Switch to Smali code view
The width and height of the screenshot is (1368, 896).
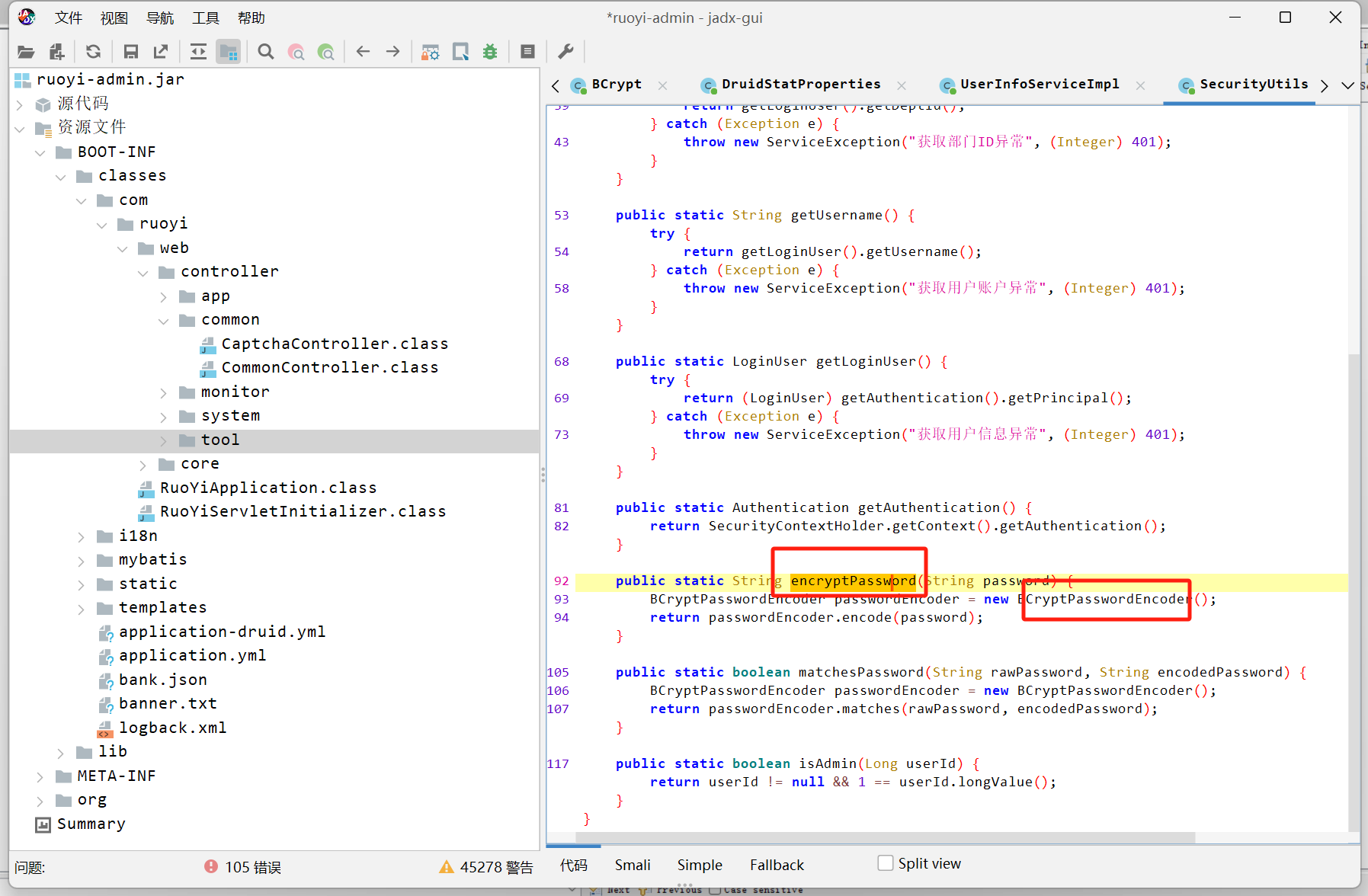[x=632, y=865]
